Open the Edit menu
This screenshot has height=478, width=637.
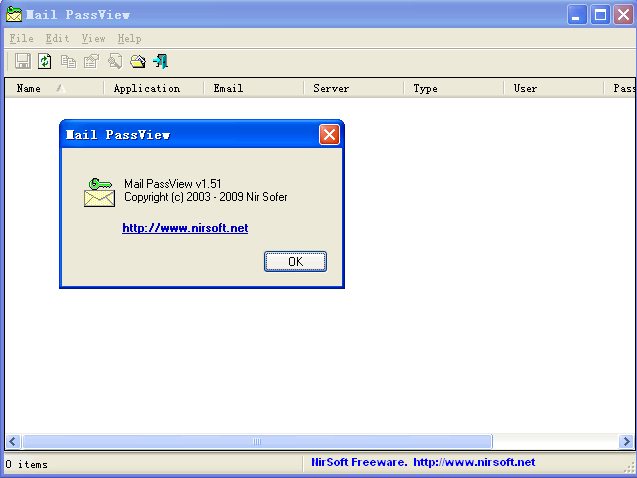(57, 39)
